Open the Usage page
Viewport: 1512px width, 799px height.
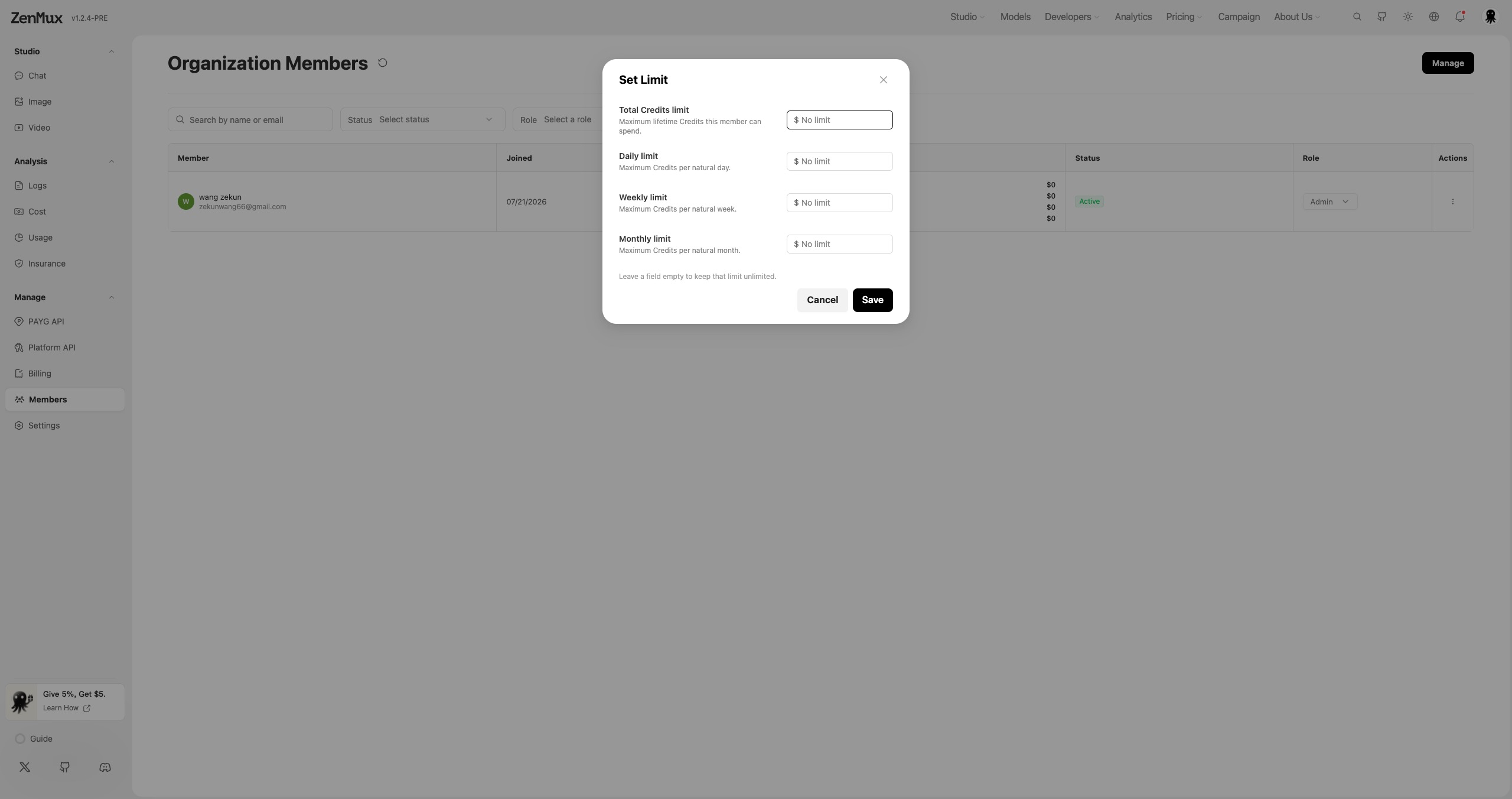coord(65,238)
